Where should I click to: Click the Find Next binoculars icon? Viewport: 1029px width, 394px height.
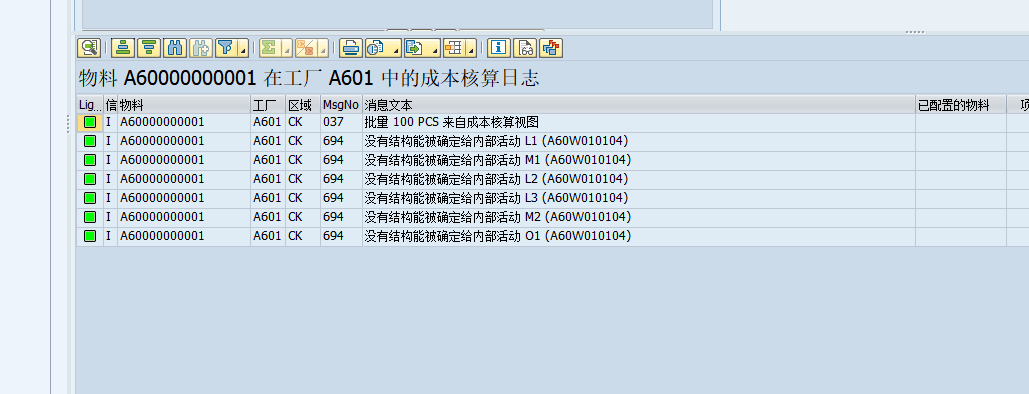tap(201, 47)
